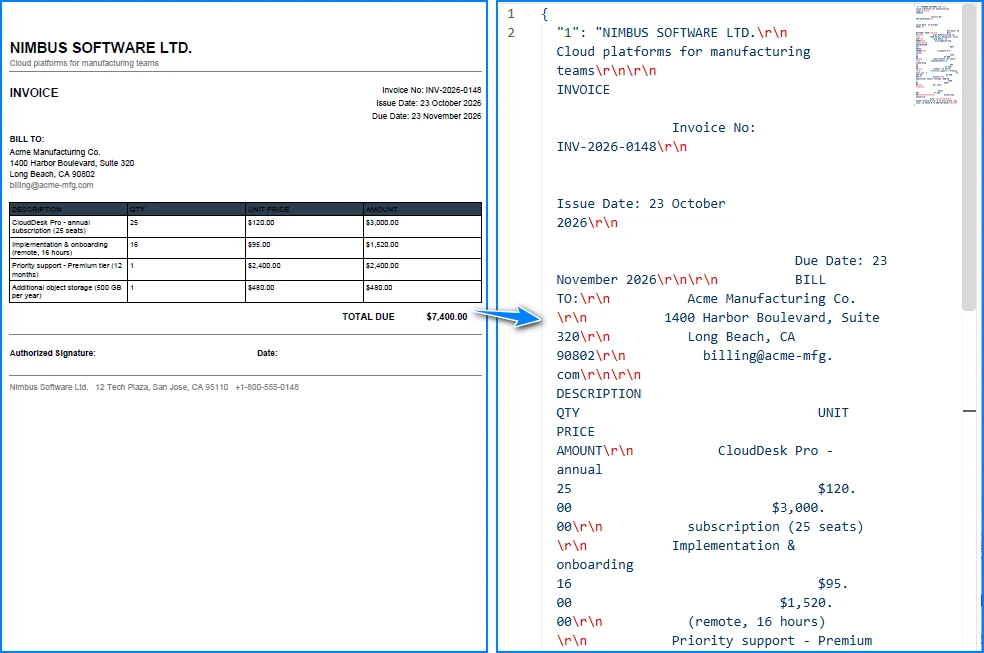The width and height of the screenshot is (984, 653).
Task: Collapse the JSON object fold arrow on line 1
Action: coord(530,14)
